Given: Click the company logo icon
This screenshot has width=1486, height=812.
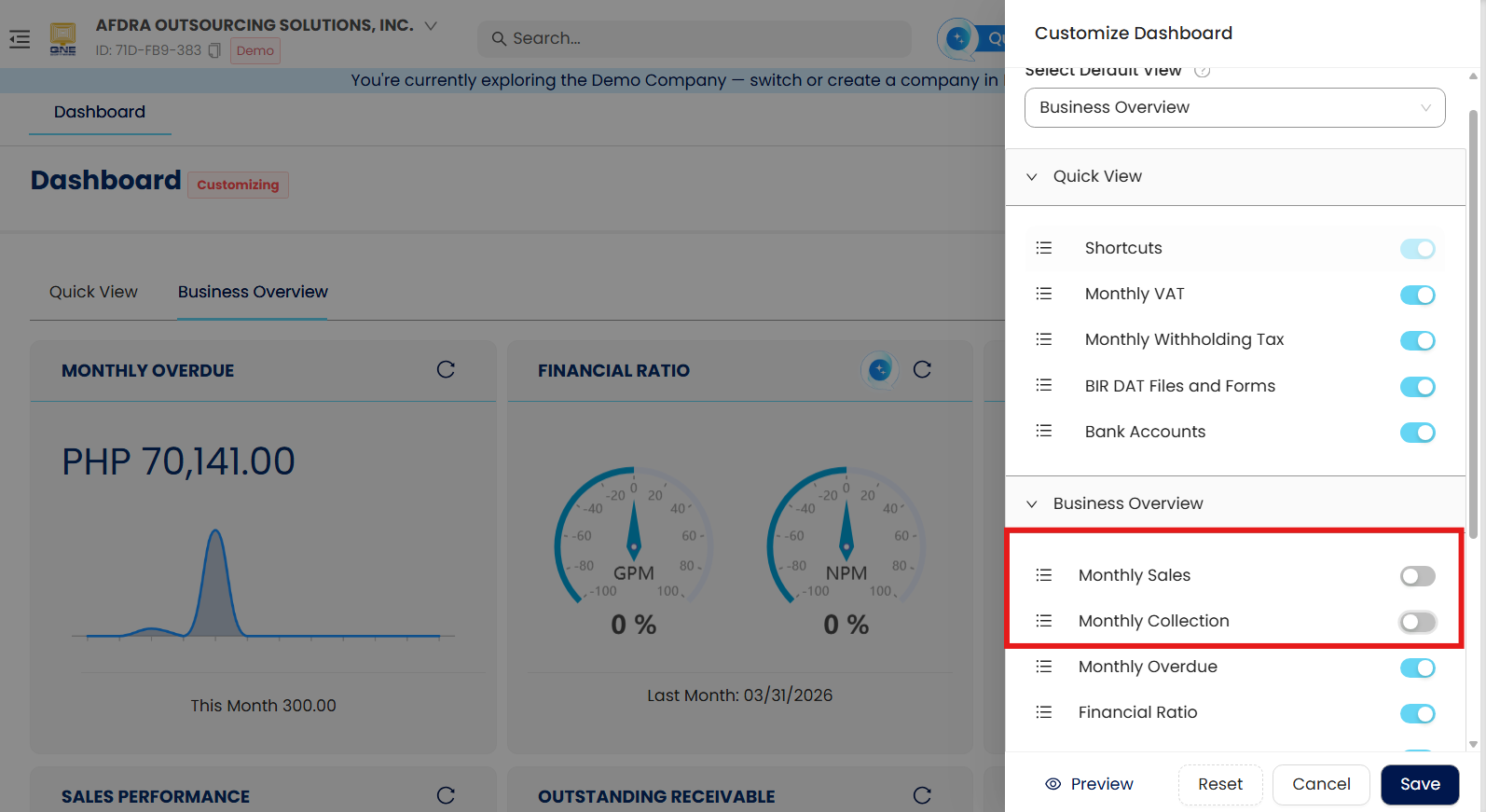Looking at the screenshot, I should click(63, 38).
